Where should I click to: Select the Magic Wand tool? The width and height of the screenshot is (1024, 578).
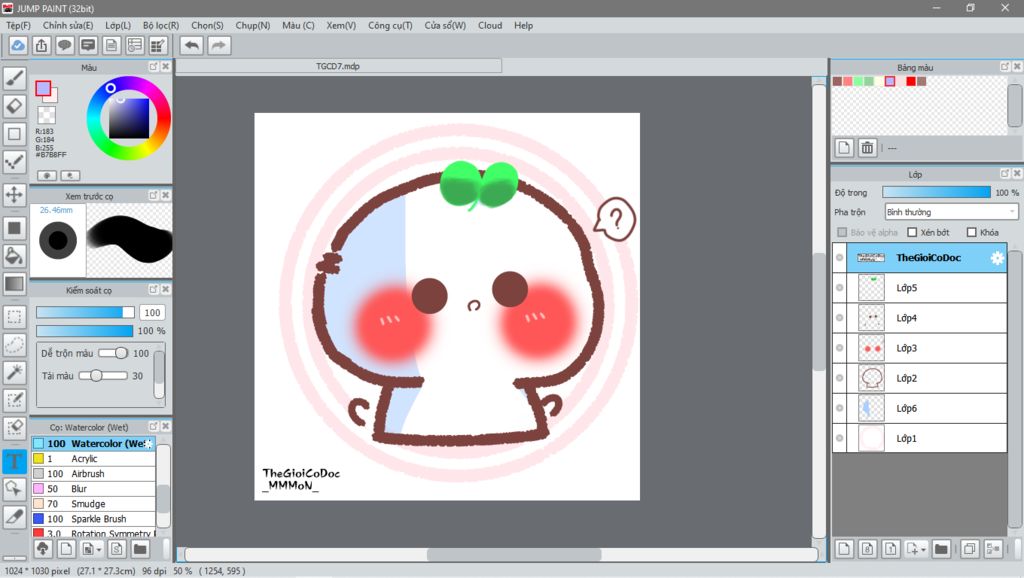14,372
